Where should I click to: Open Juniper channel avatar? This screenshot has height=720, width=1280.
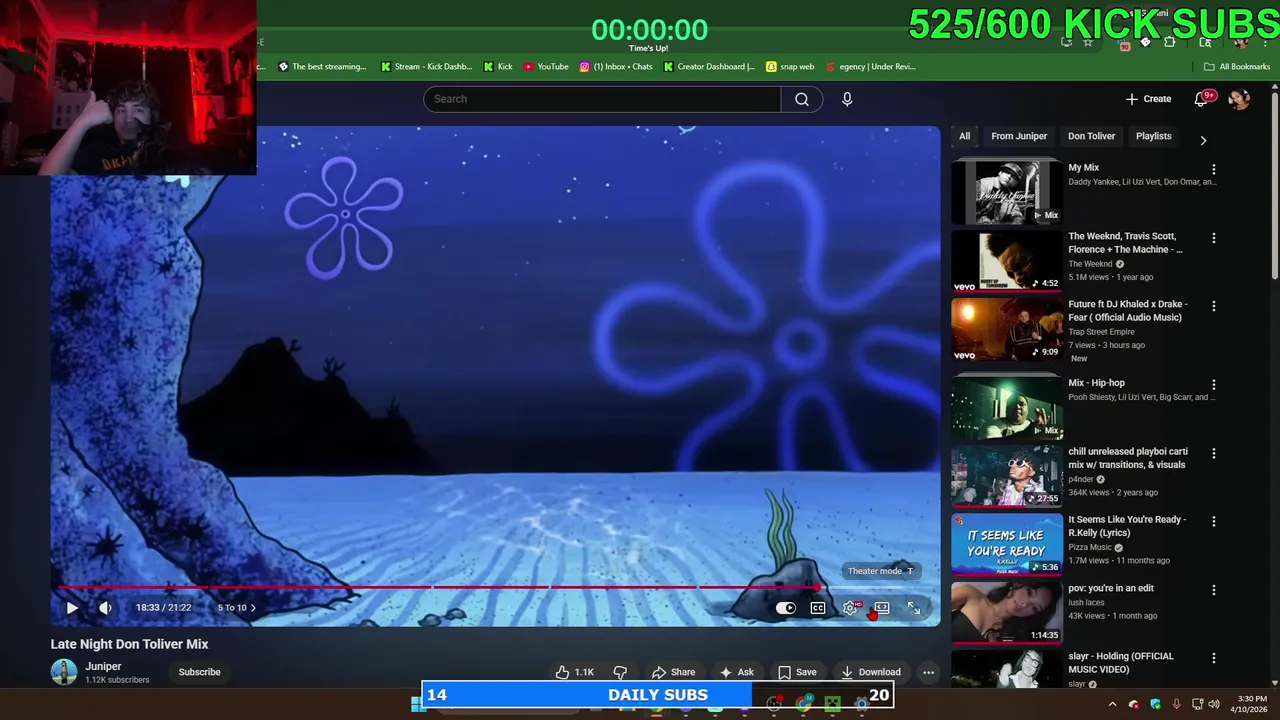pos(64,672)
